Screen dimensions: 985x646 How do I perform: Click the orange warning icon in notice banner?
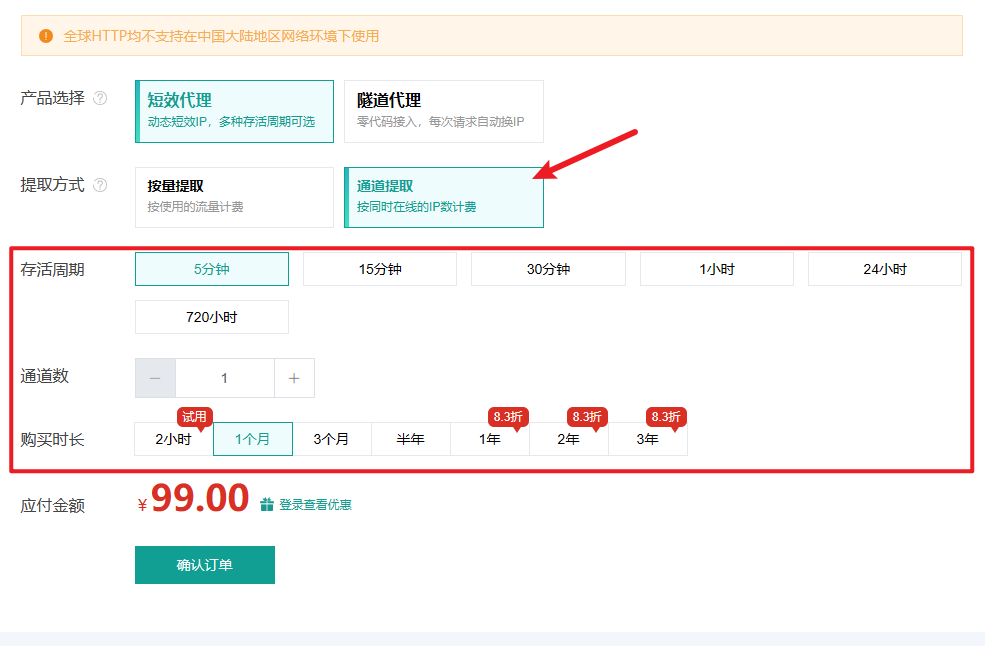coord(46,36)
